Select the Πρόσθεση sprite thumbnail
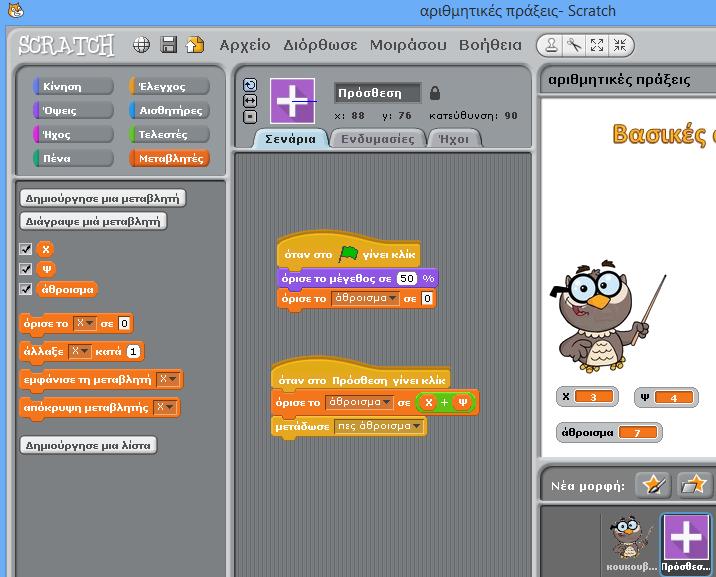 point(686,543)
